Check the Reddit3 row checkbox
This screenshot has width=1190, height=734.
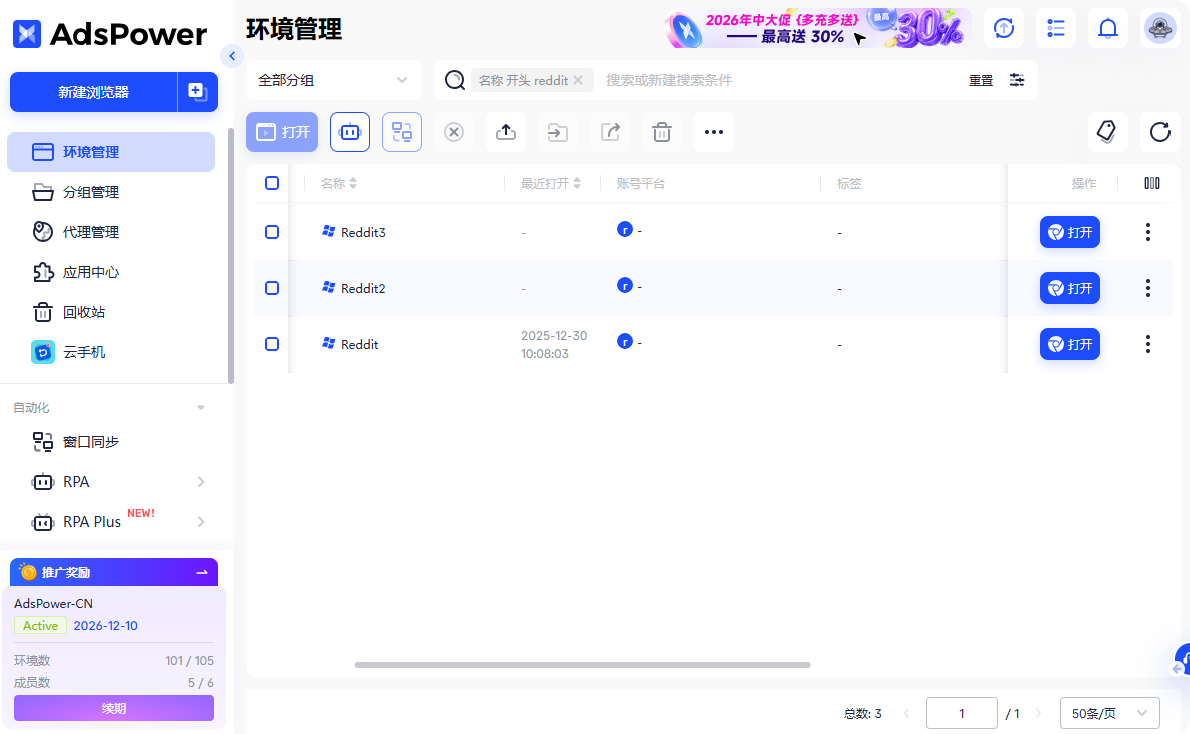coord(272,232)
